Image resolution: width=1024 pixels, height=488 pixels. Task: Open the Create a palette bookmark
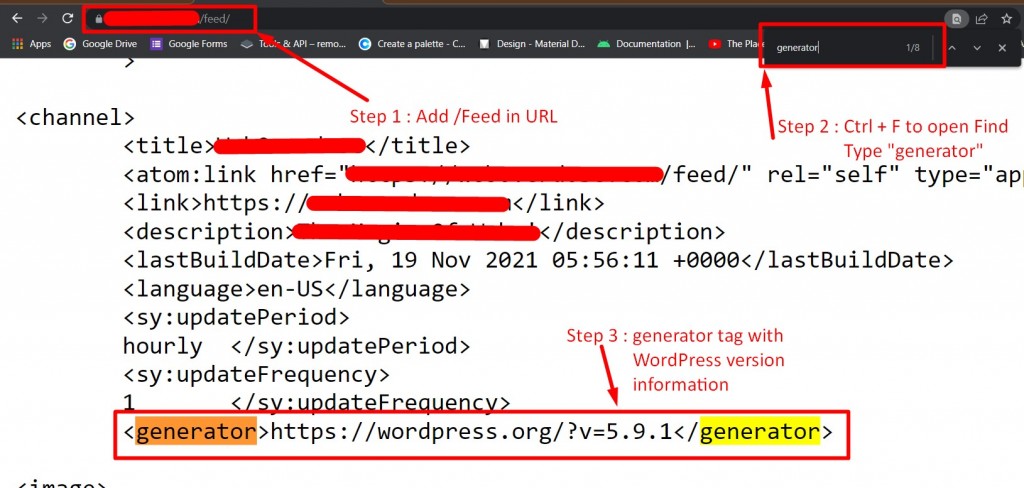point(412,44)
